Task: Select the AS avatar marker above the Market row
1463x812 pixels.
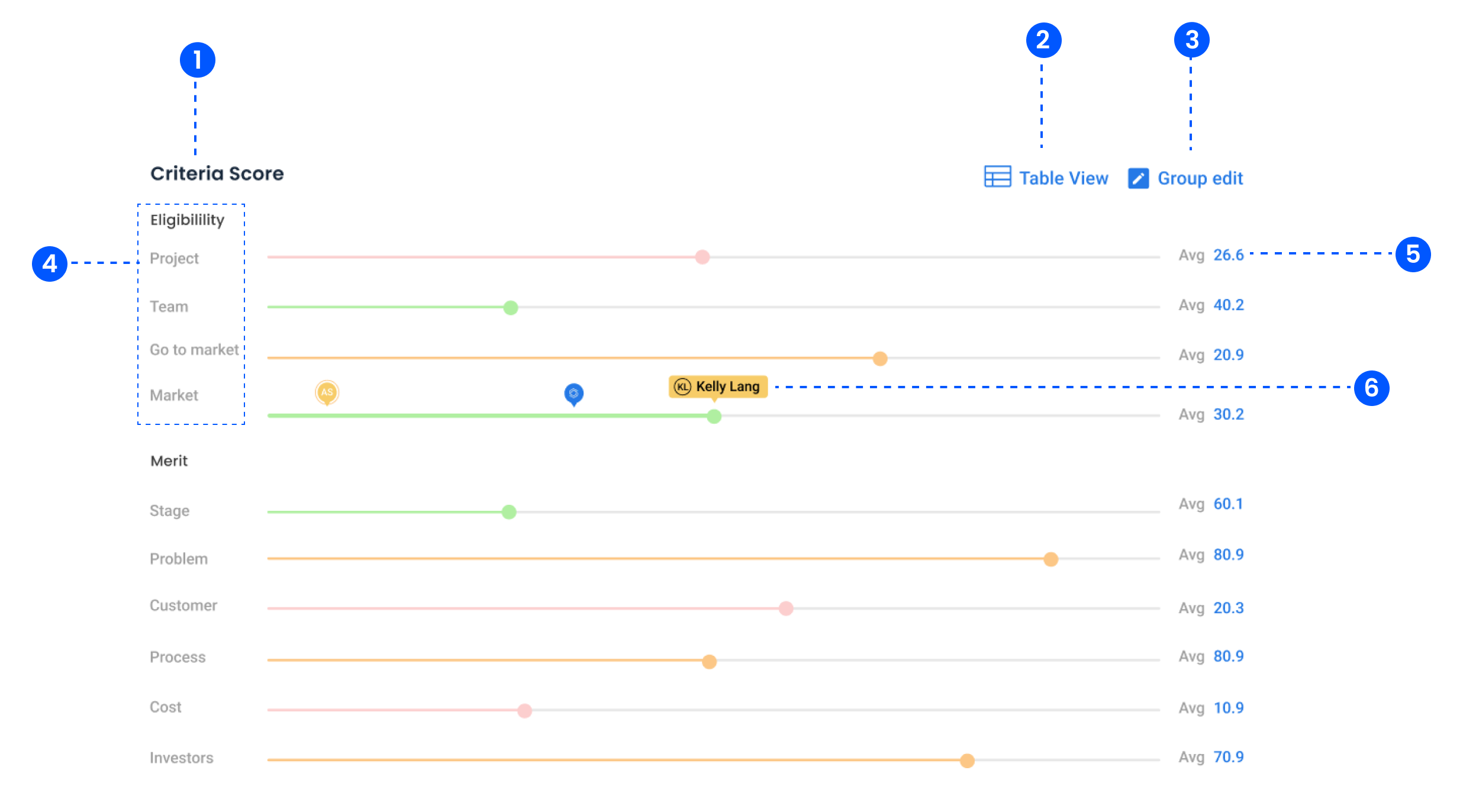Action: click(327, 392)
